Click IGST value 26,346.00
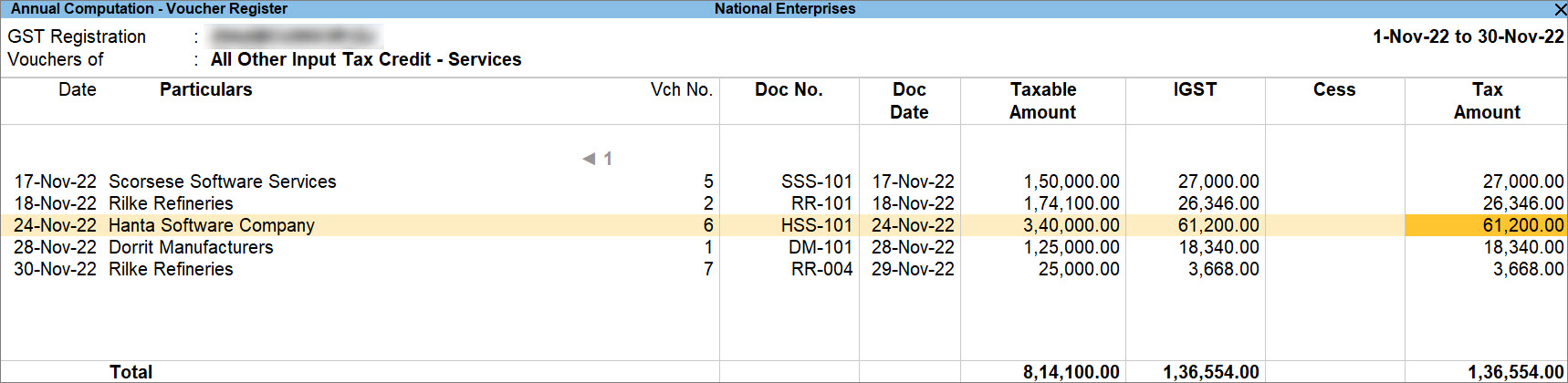 (x=1218, y=203)
